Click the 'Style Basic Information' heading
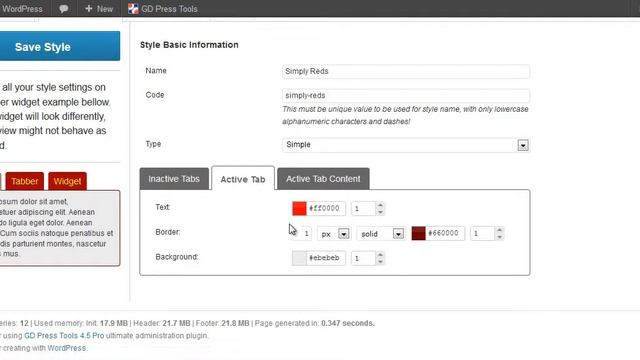Image resolution: width=640 pixels, height=360 pixels. 189,45
